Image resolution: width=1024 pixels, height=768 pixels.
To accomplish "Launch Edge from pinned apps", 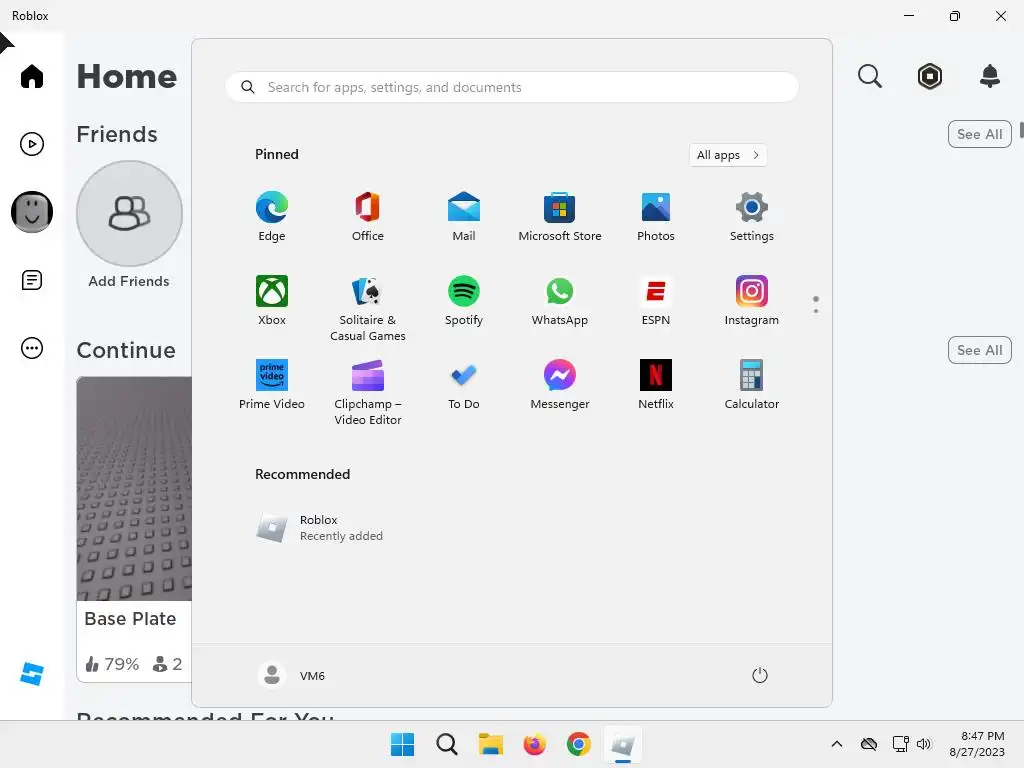I will point(272,216).
